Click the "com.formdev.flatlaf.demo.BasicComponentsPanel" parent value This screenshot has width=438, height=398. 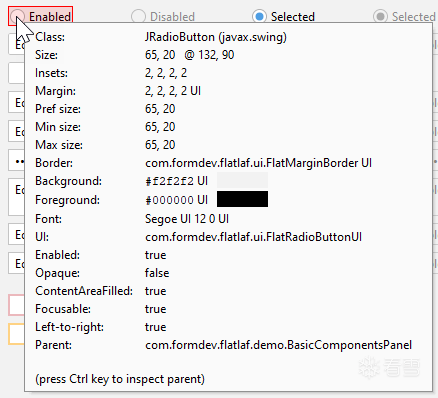point(278,345)
